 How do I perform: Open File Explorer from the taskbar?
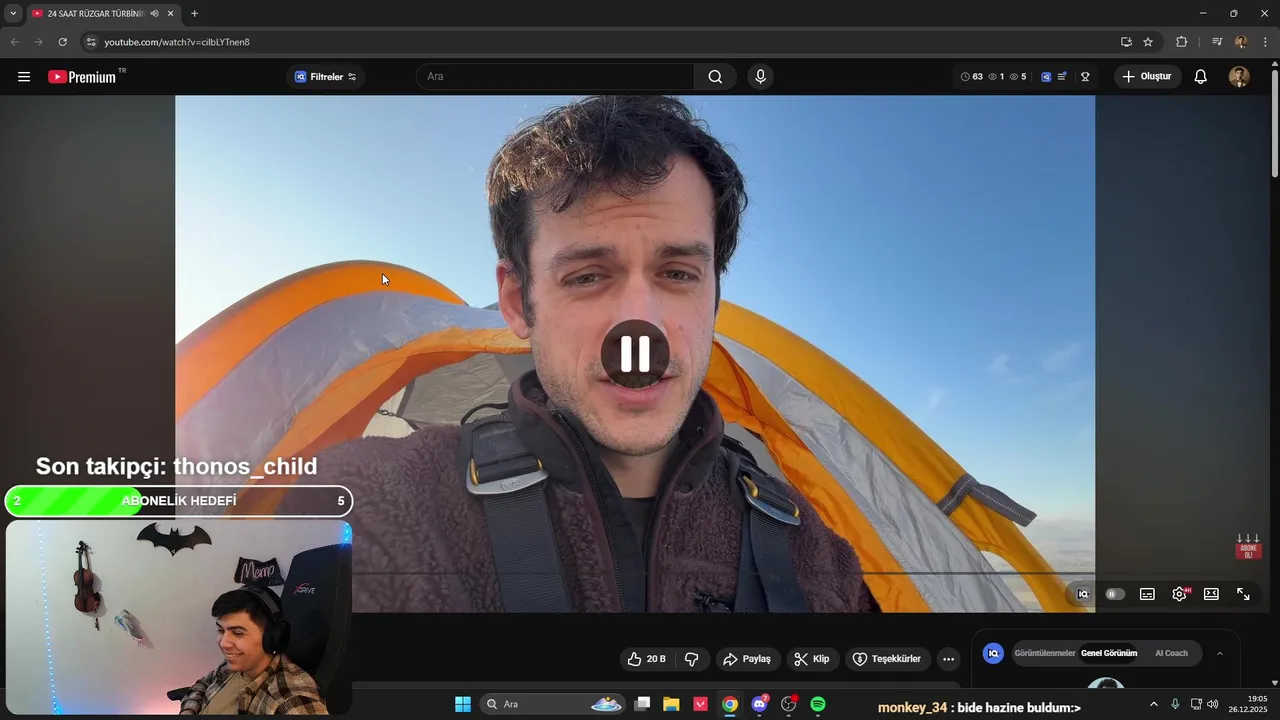pyautogui.click(x=671, y=704)
